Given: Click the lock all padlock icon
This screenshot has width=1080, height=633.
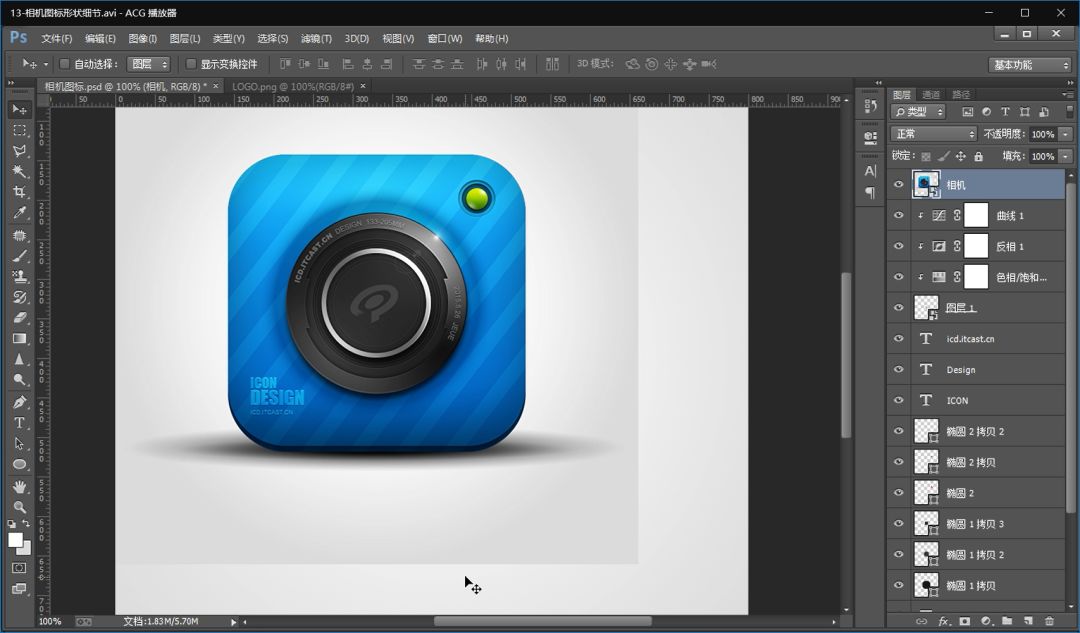Looking at the screenshot, I should tap(978, 156).
